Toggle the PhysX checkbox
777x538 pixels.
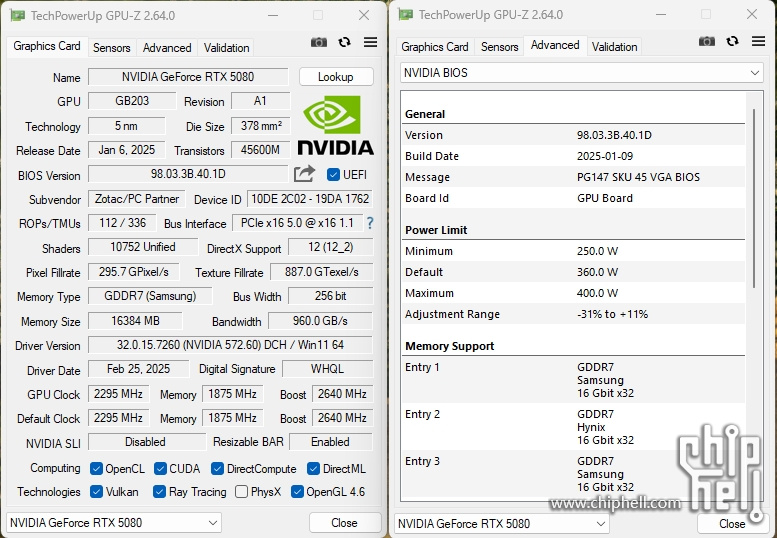(x=241, y=491)
